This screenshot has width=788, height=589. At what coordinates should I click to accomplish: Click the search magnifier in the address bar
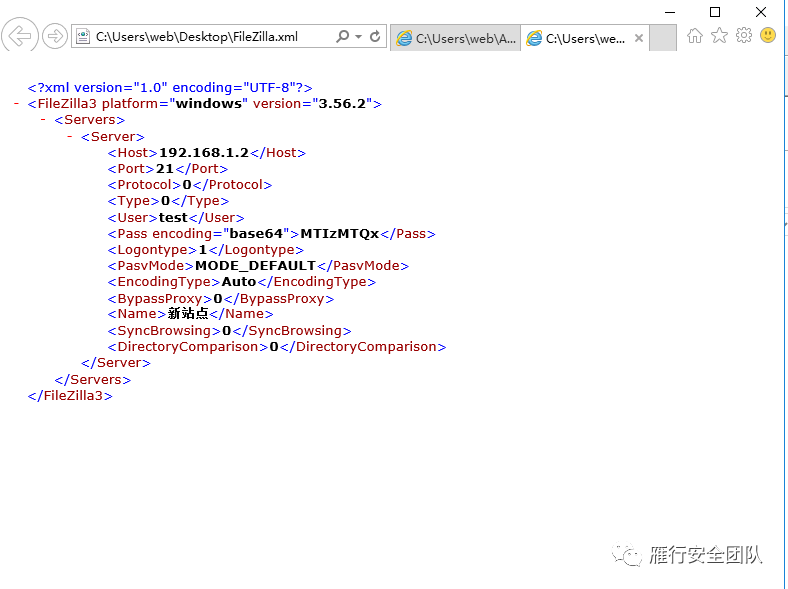click(x=343, y=36)
